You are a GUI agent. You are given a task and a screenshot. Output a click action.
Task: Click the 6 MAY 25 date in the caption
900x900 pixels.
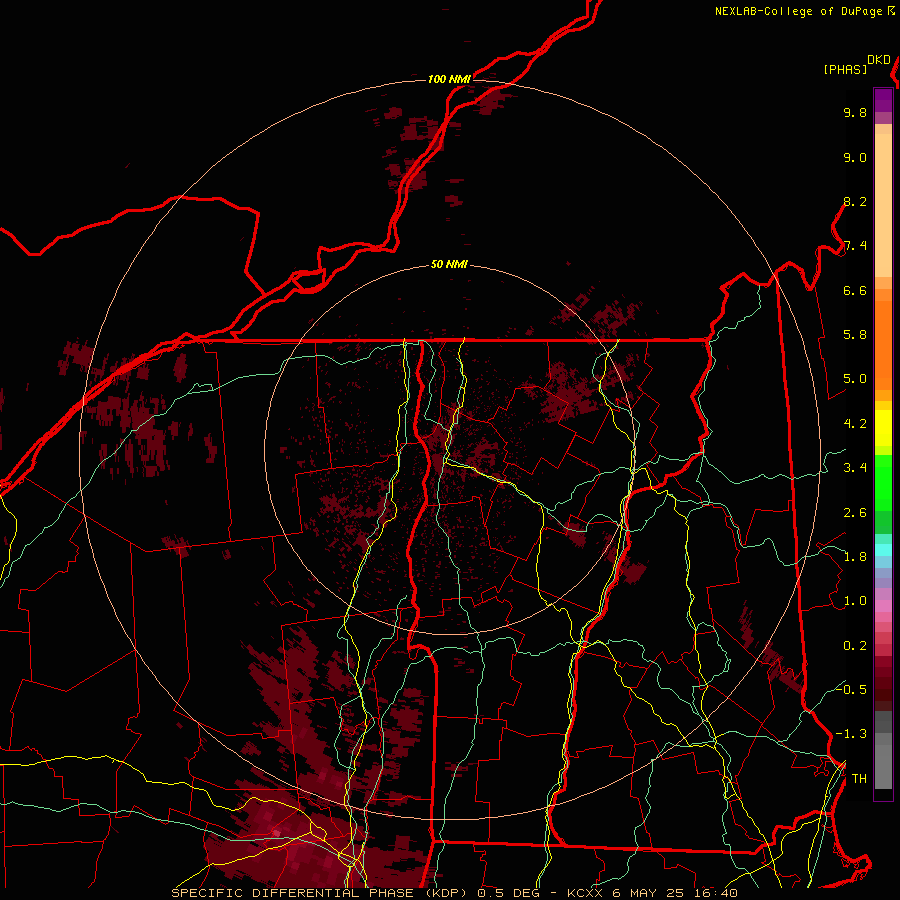tap(650, 893)
